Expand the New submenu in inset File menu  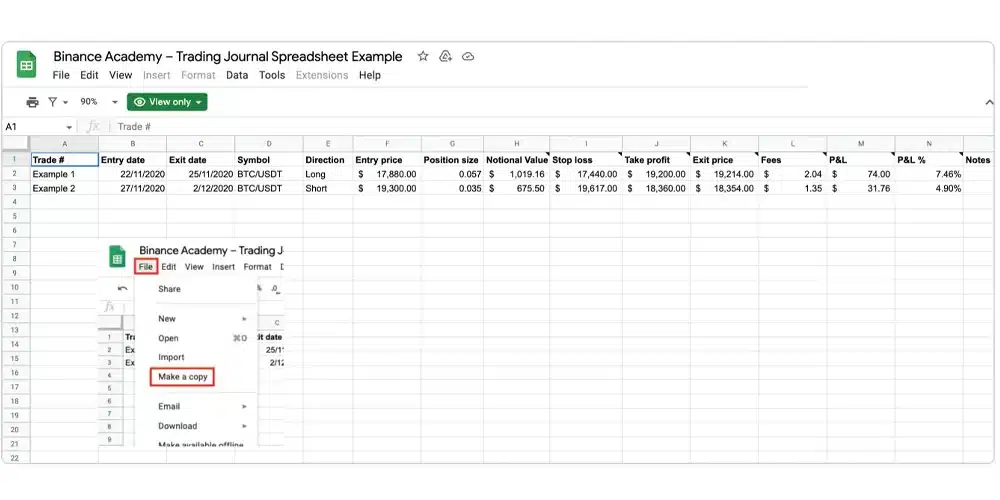244,319
